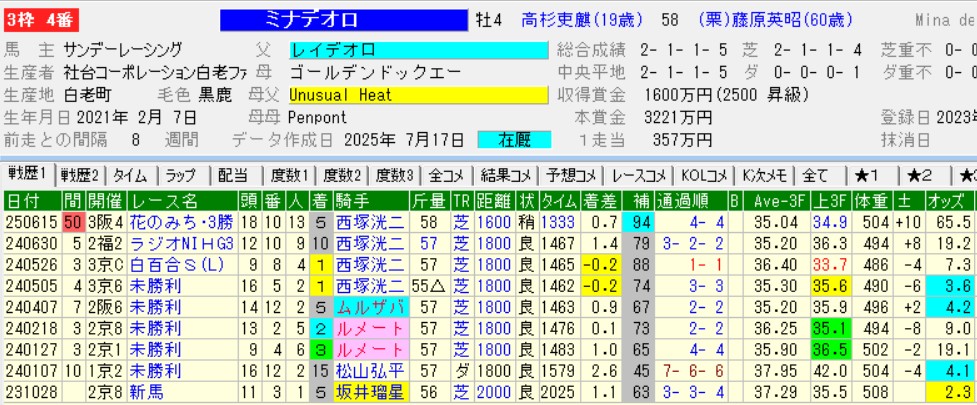The width and height of the screenshot is (977, 405).
Task: Click jockey 坂井瑠星 in the last row
Action: [370, 393]
